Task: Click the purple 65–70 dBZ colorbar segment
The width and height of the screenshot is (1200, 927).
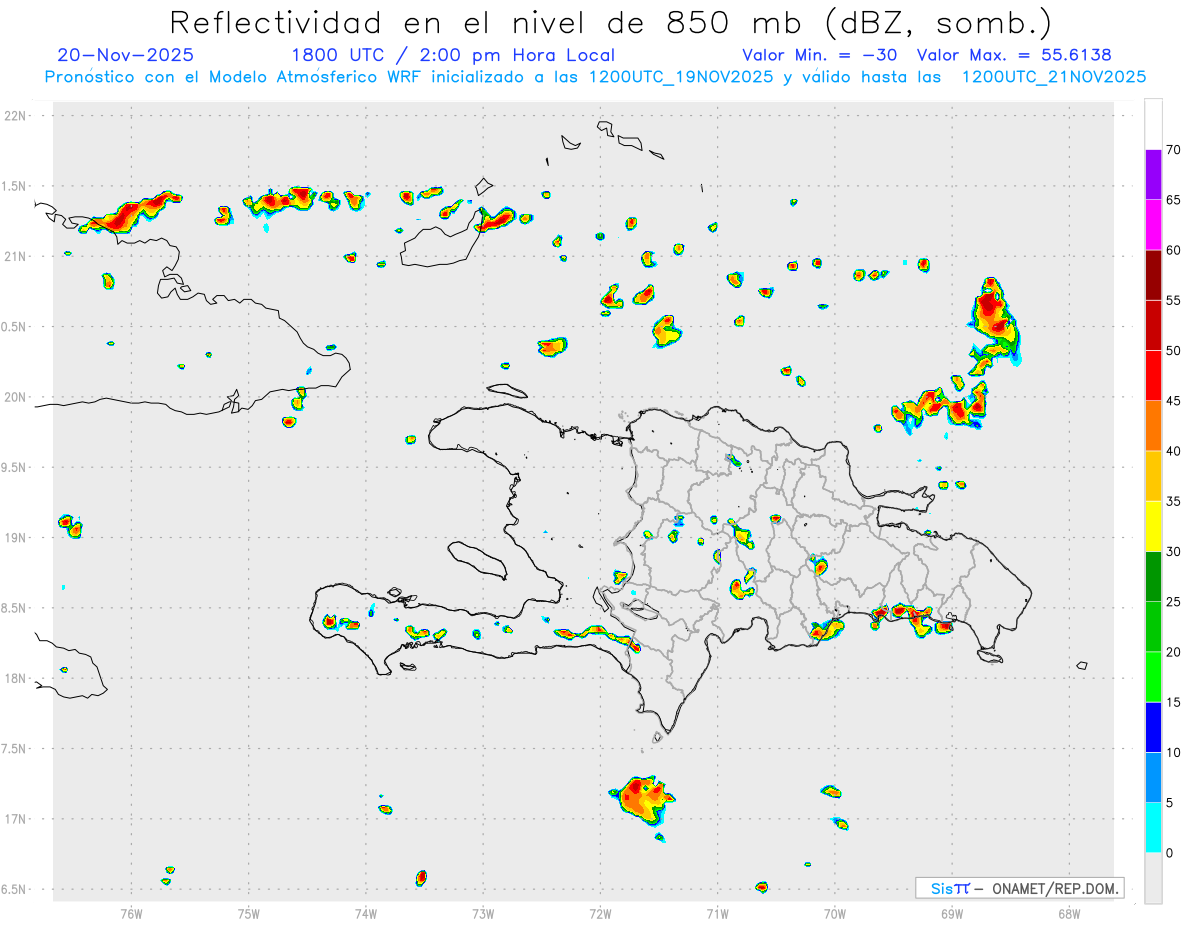Action: (x=1154, y=174)
